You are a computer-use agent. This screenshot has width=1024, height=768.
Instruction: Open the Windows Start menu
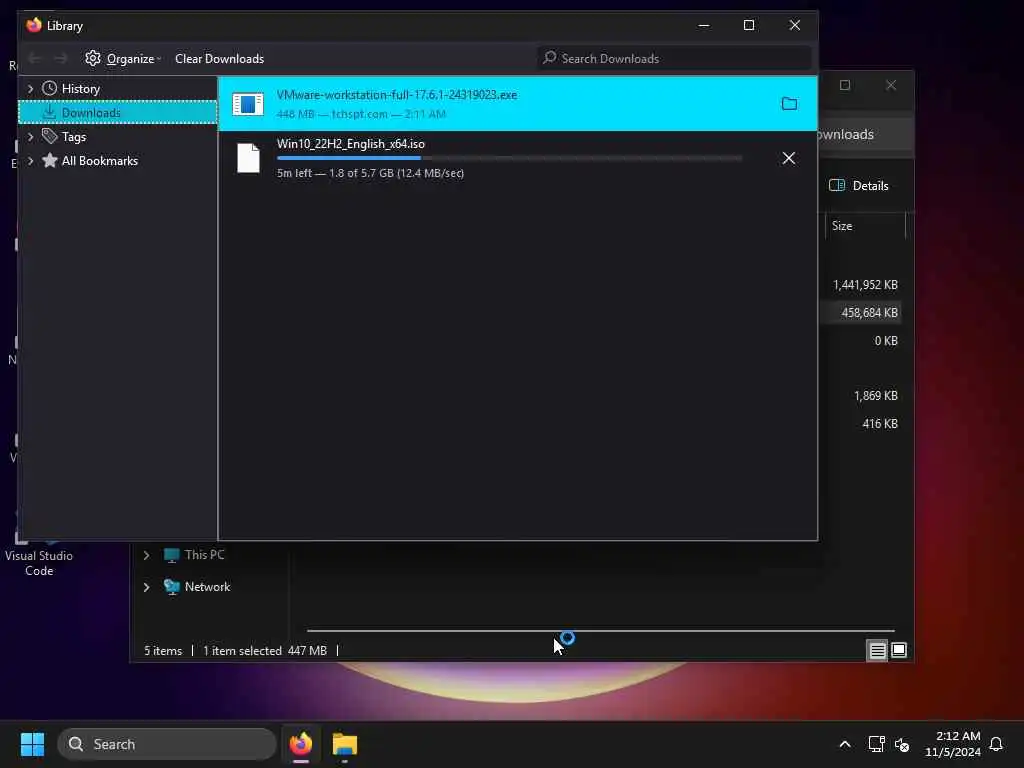32,744
